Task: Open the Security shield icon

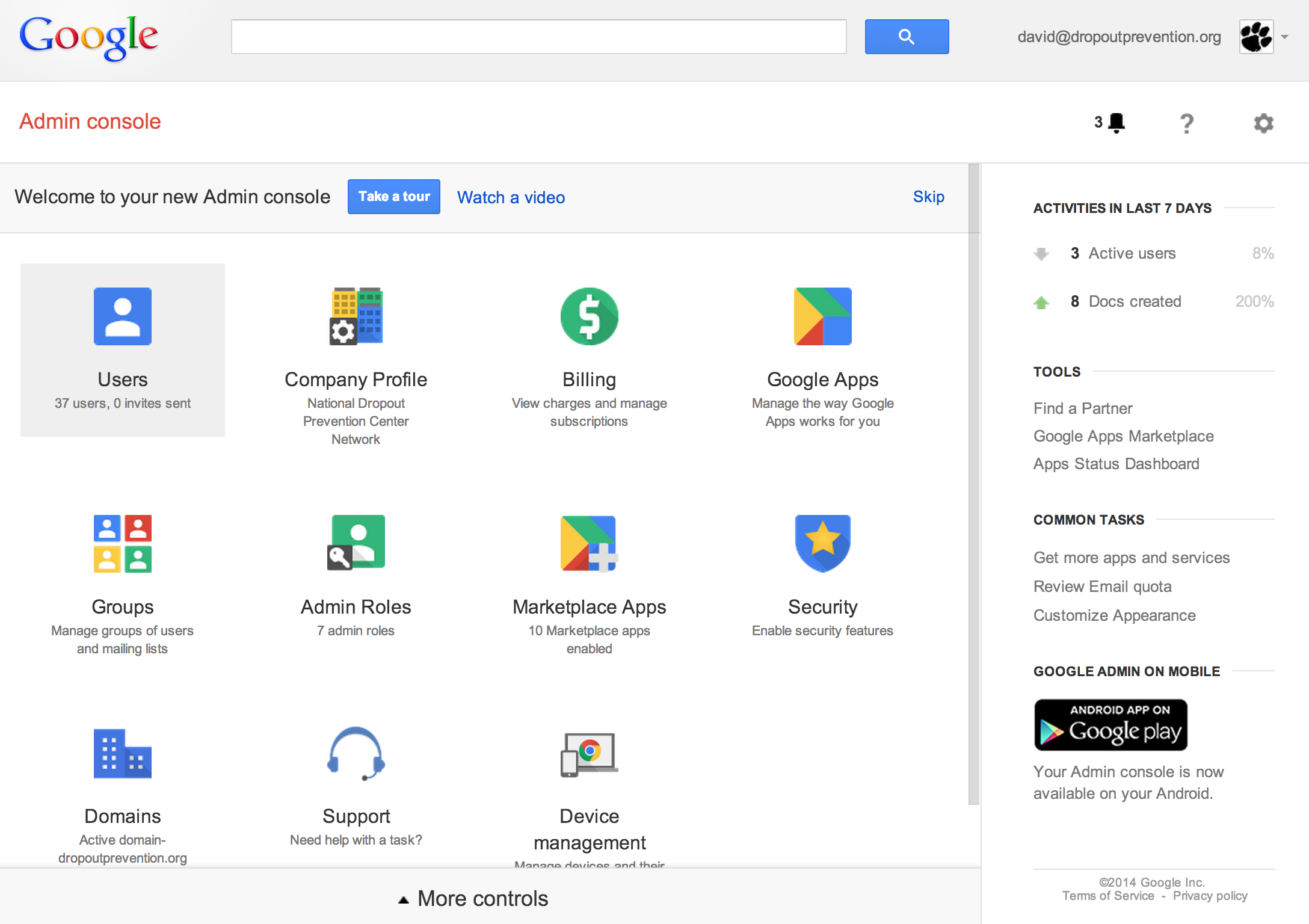Action: tap(822, 543)
